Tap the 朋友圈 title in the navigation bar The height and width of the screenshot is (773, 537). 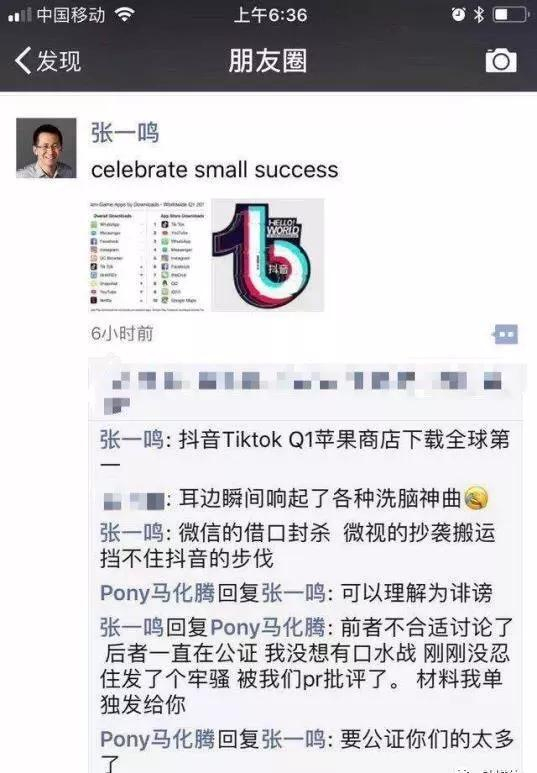268,61
